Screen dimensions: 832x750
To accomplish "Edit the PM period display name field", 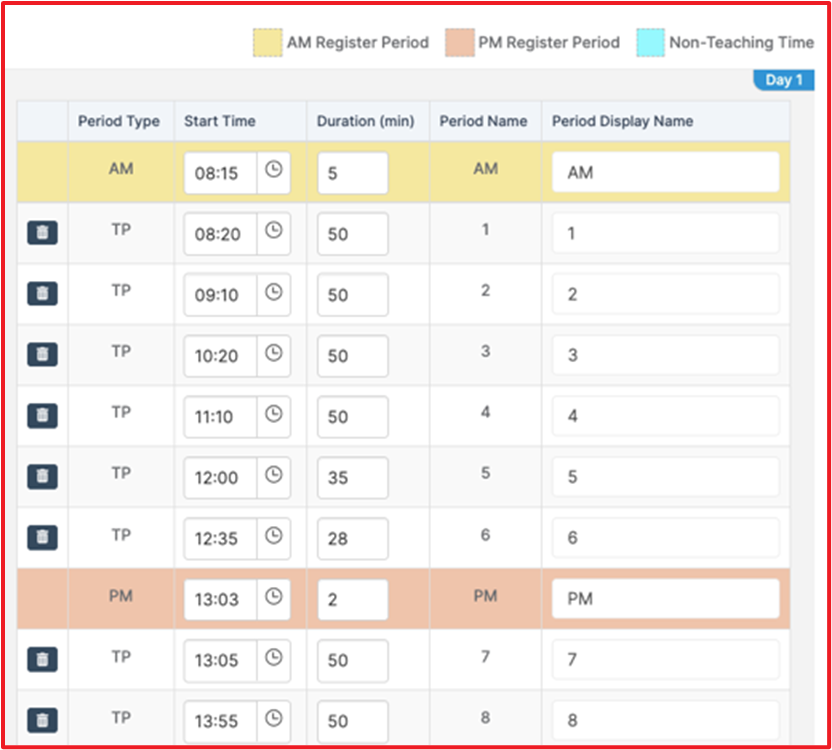I will click(x=666, y=599).
